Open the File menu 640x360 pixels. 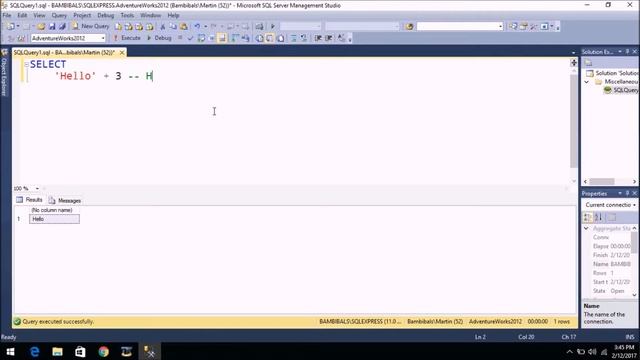tap(7, 15)
